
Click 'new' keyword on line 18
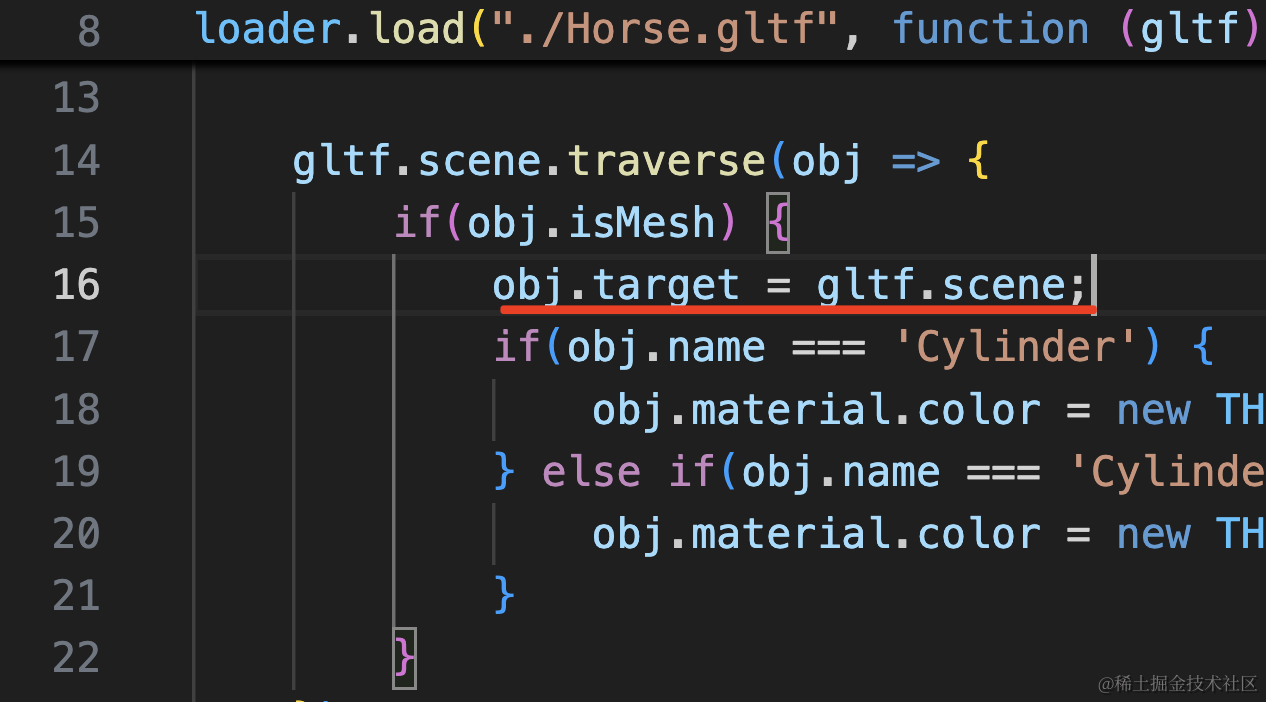[x=1154, y=410]
